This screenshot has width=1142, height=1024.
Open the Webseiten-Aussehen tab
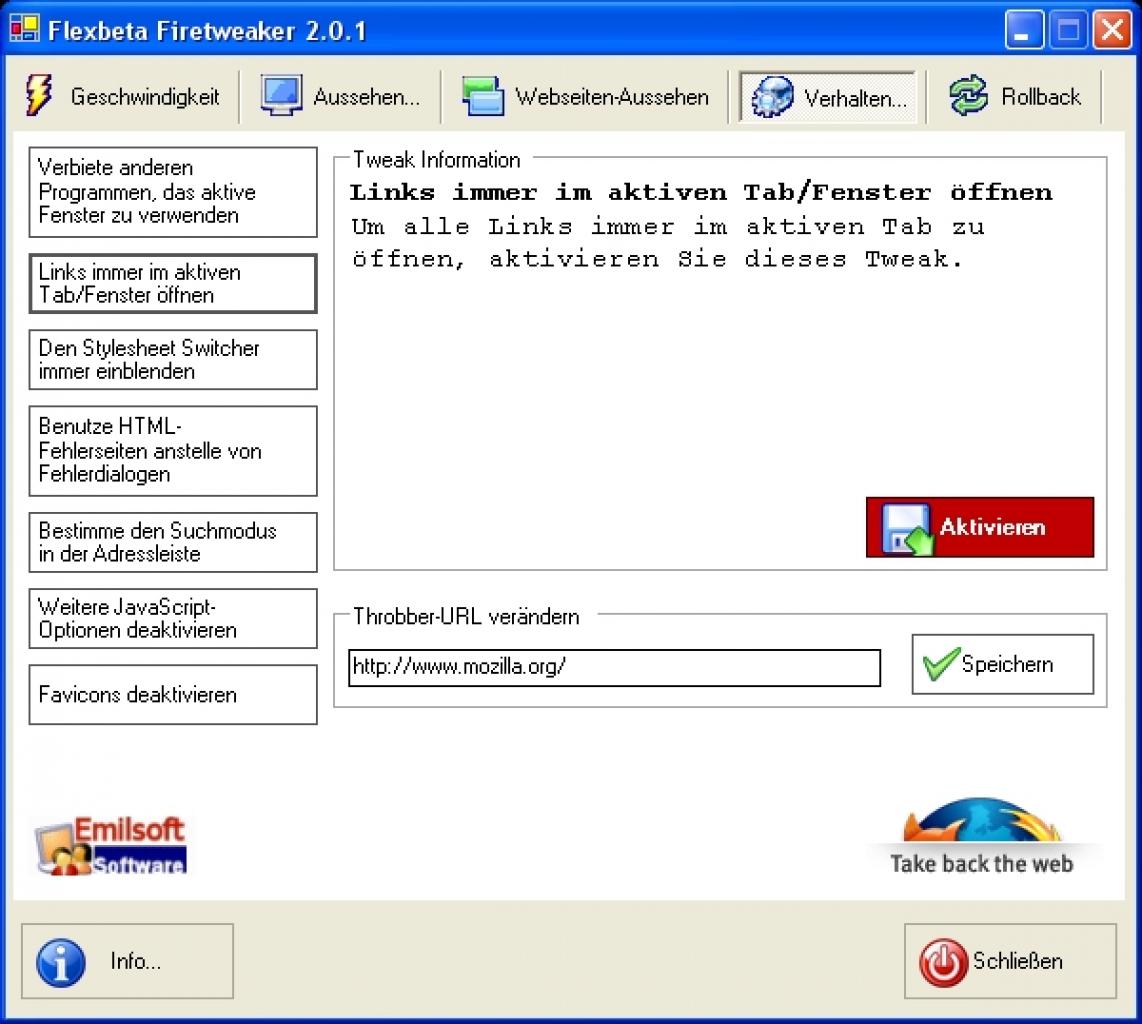585,96
